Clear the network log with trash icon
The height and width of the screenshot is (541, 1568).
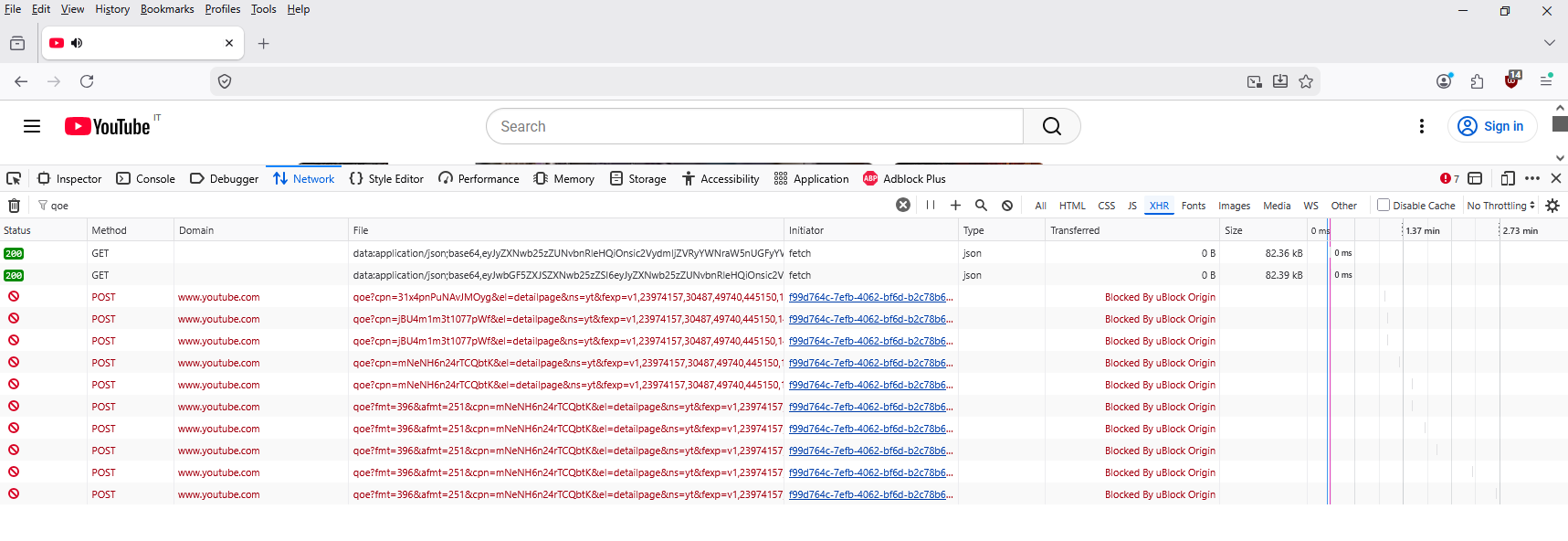click(x=14, y=206)
